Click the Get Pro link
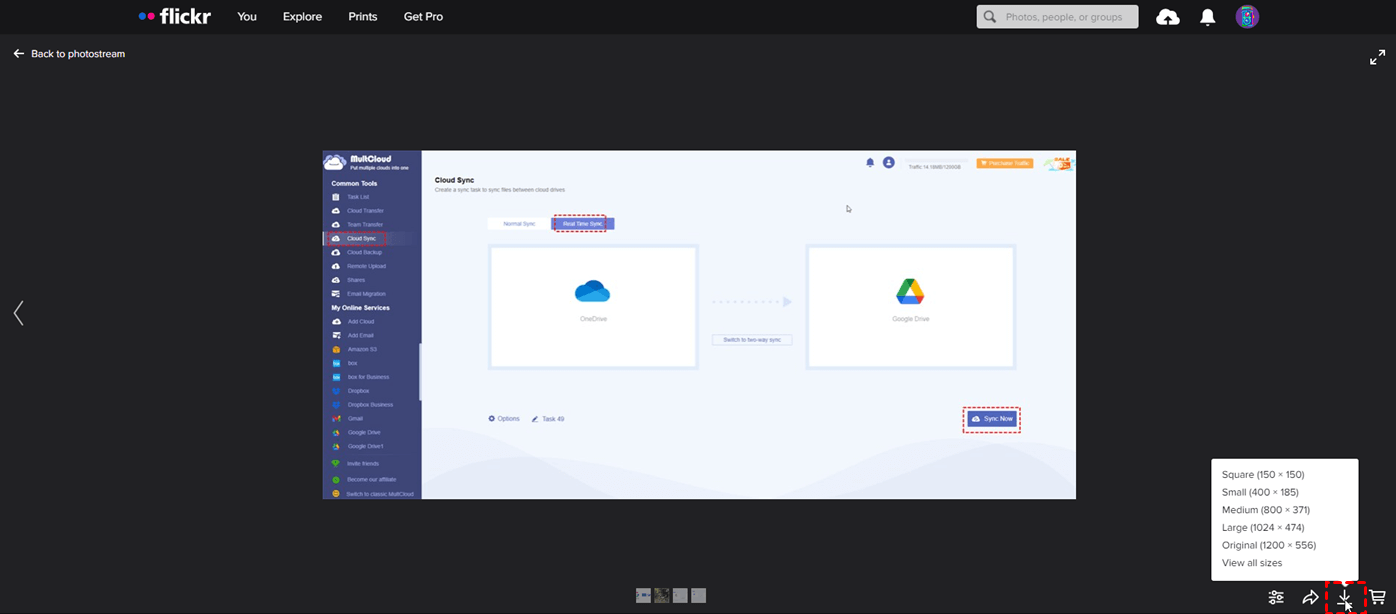 click(423, 17)
